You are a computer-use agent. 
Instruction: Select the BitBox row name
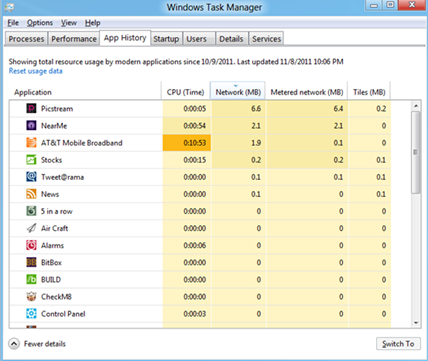[51, 263]
